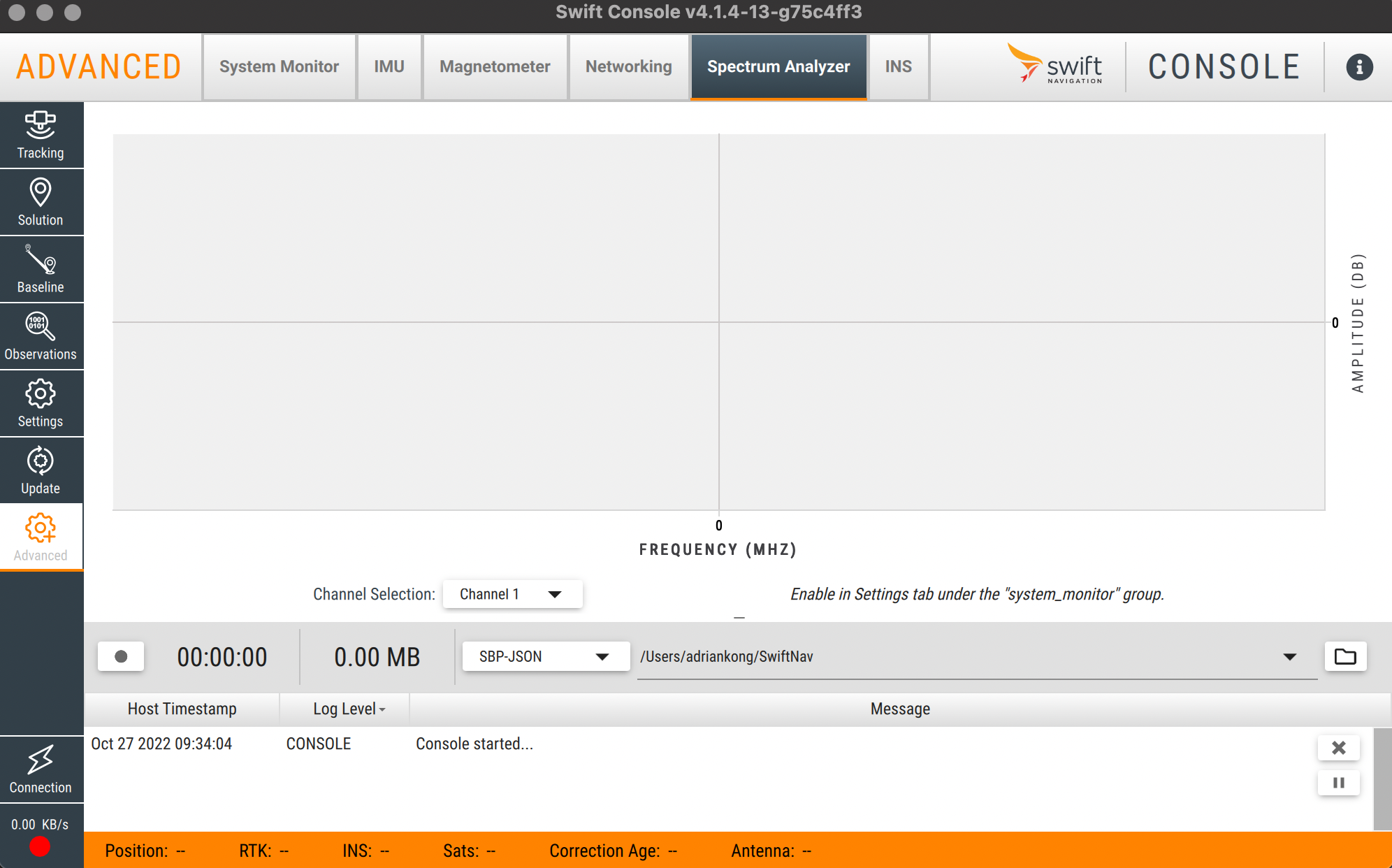Open the Connection dialog
Image resolution: width=1392 pixels, height=868 pixels.
pos(41,769)
